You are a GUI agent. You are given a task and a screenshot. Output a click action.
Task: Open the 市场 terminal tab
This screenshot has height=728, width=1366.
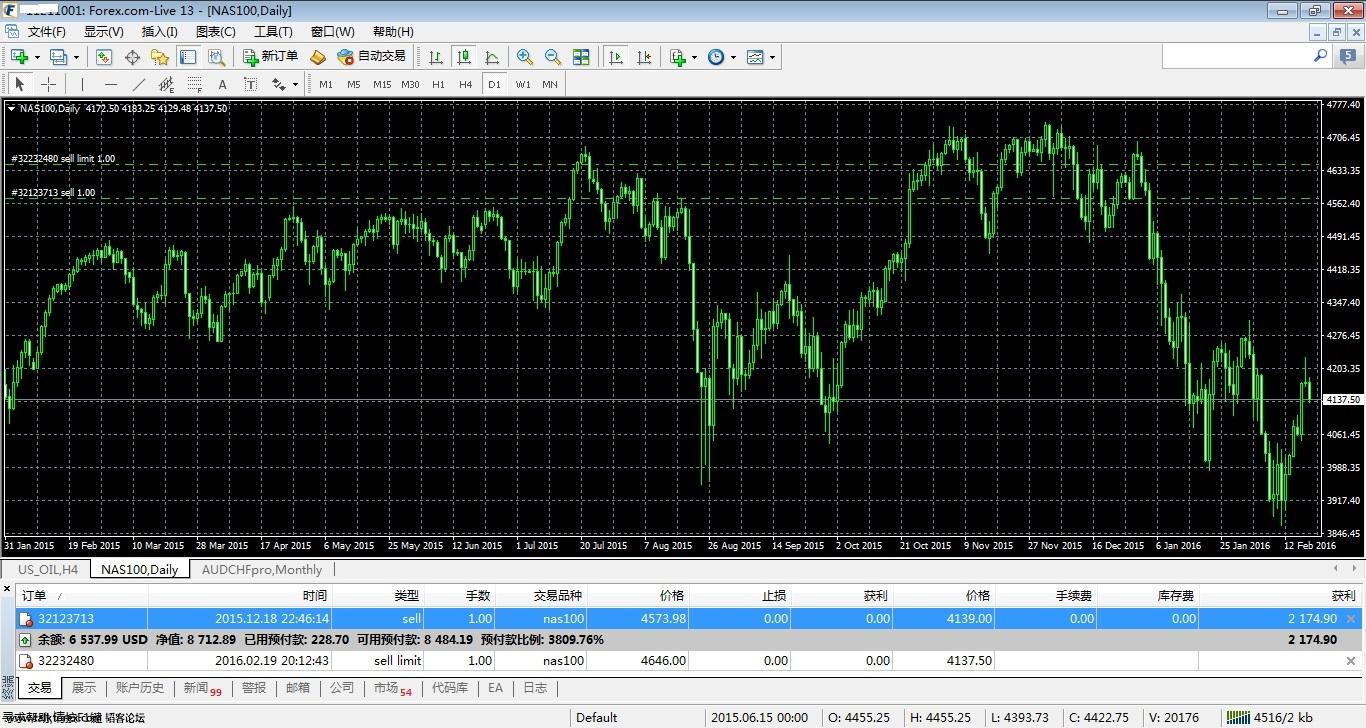pyautogui.click(x=392, y=688)
